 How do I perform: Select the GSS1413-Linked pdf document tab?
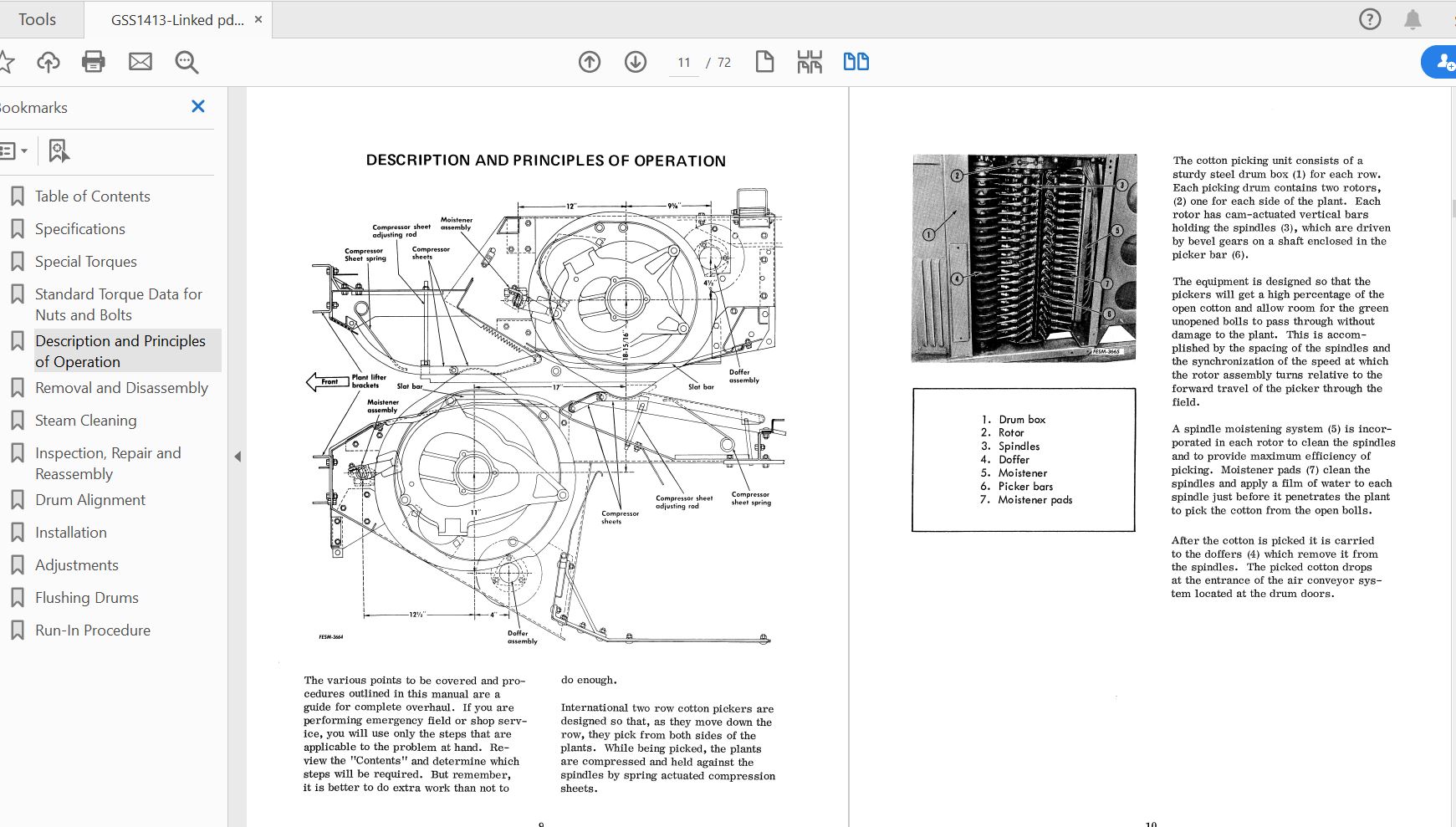click(x=177, y=20)
